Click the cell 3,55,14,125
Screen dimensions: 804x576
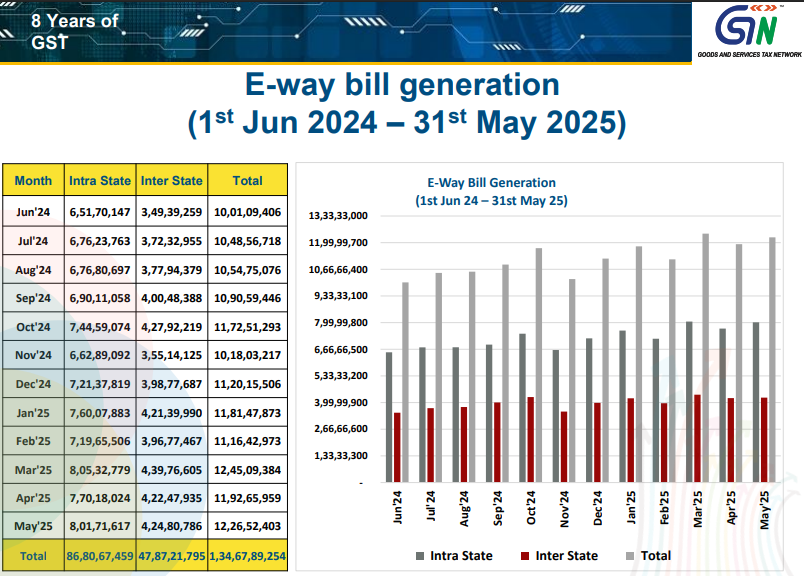pyautogui.click(x=172, y=355)
